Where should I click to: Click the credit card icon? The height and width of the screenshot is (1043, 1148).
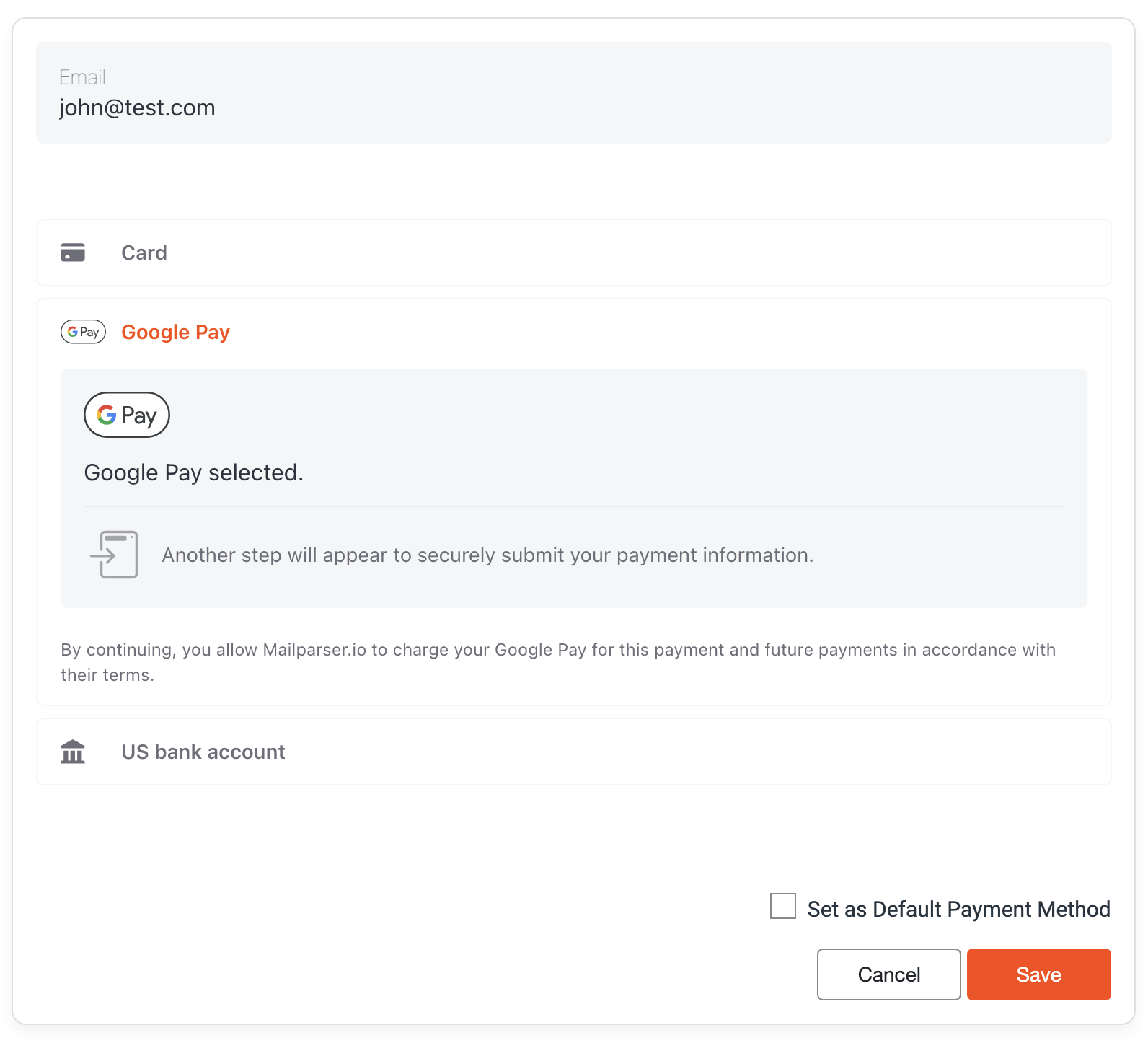(73, 252)
